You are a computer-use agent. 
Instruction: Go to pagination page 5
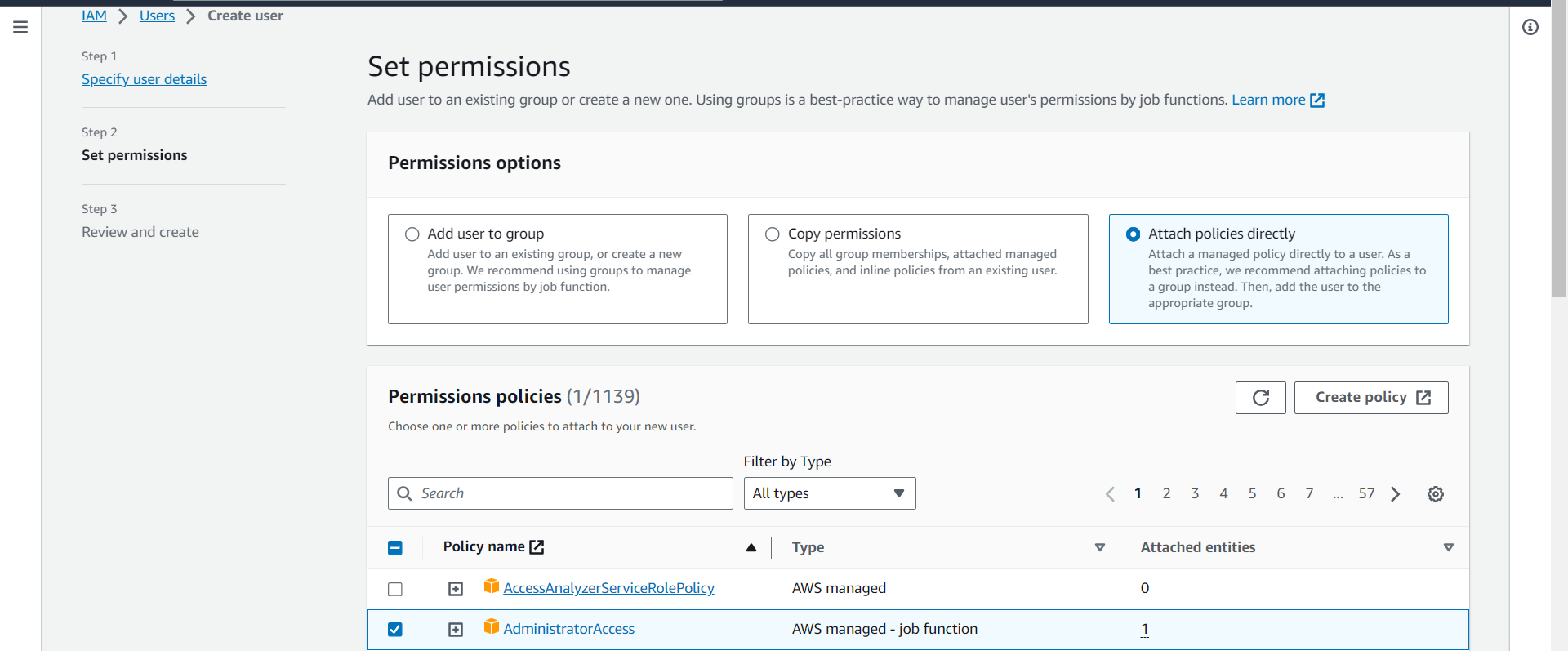(x=1252, y=493)
